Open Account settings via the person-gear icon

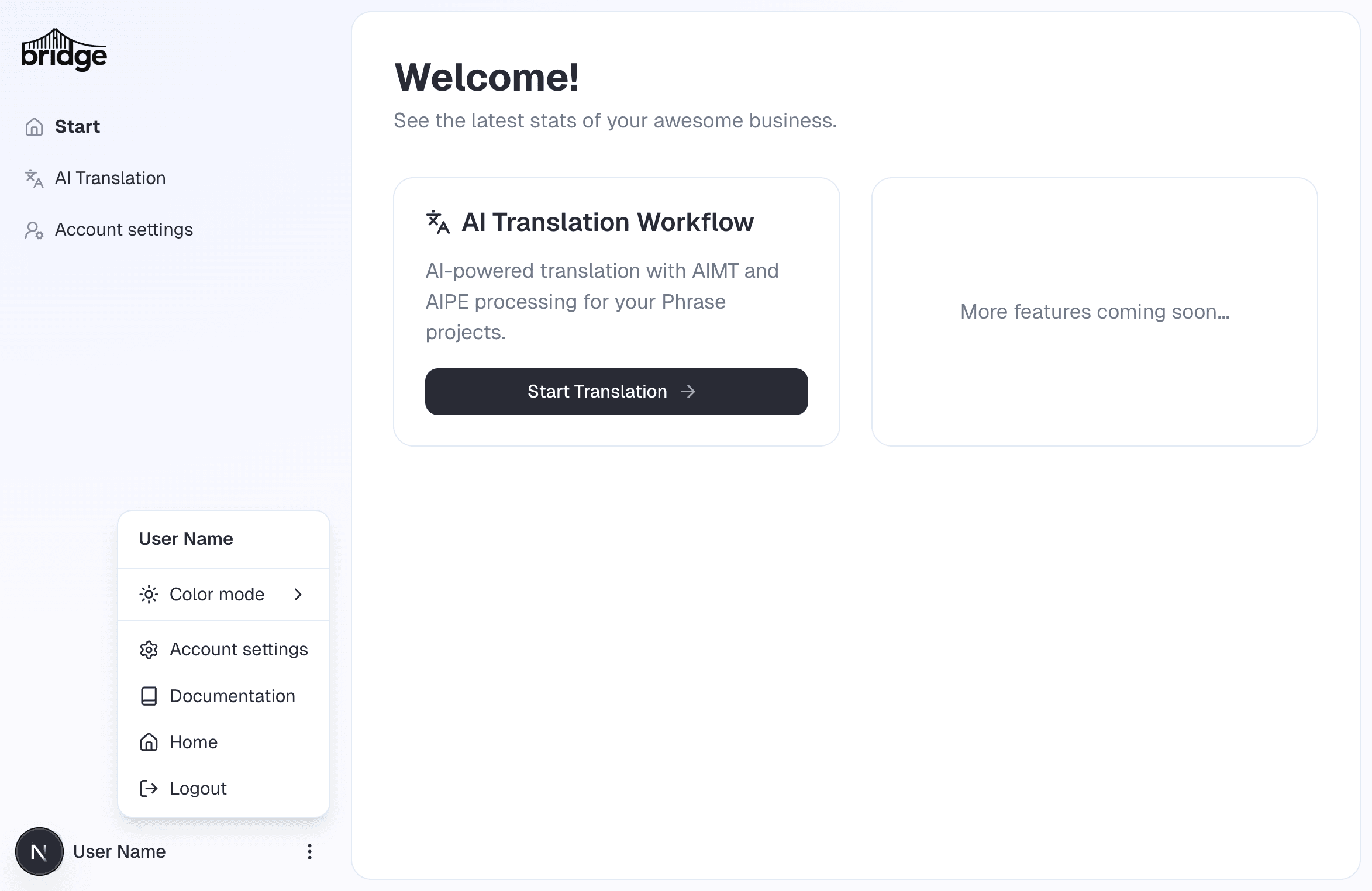click(x=33, y=230)
